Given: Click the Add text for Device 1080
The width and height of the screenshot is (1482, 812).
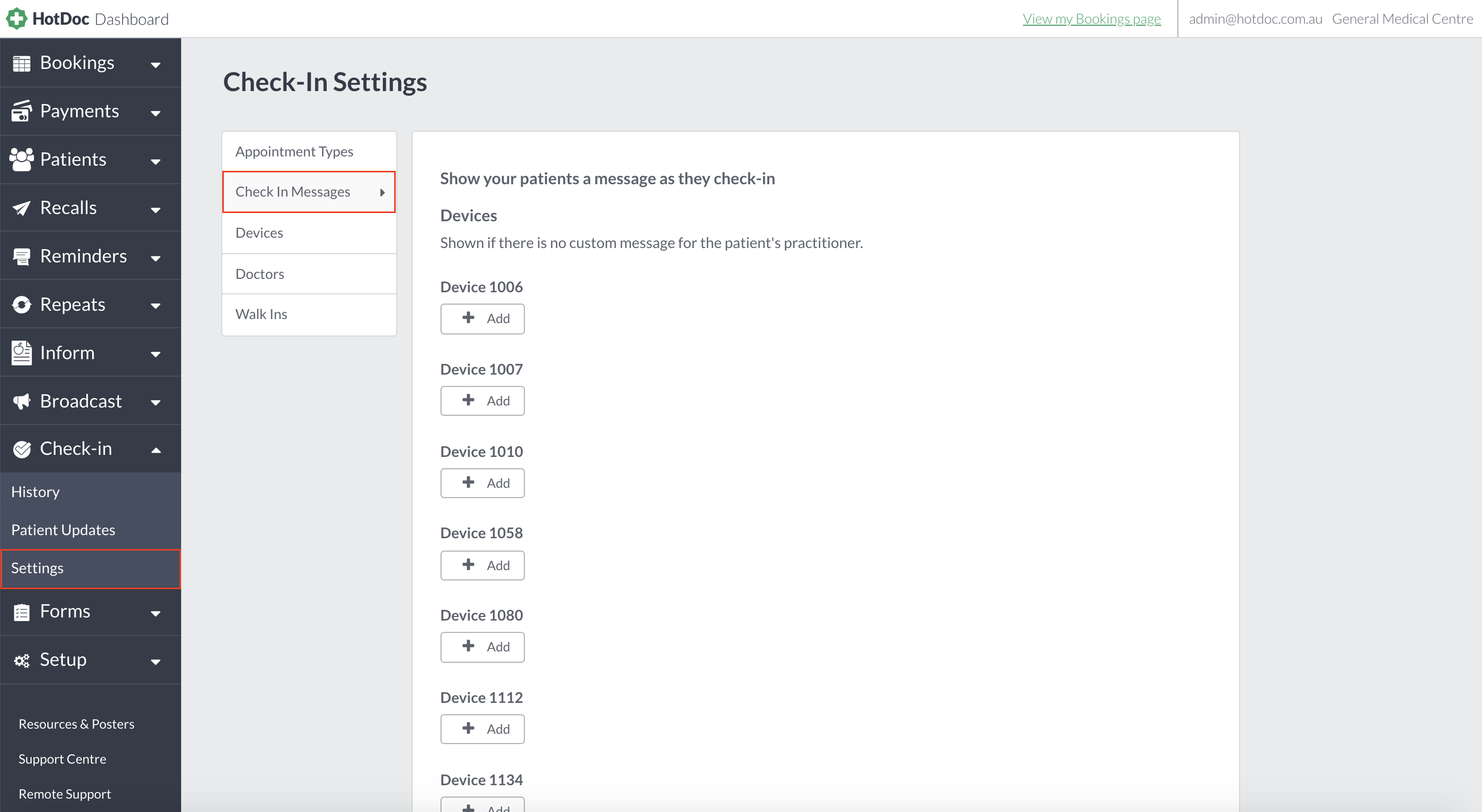Looking at the screenshot, I should [x=498, y=647].
